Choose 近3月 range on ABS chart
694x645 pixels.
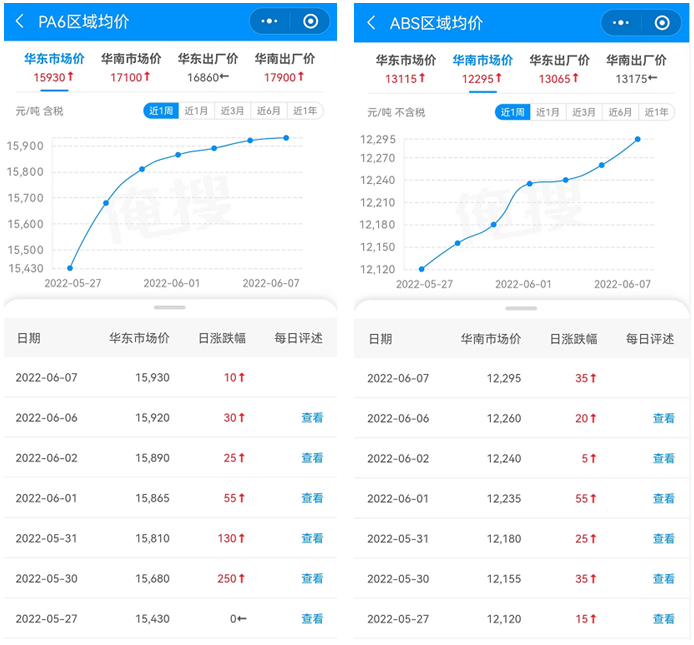[583, 112]
